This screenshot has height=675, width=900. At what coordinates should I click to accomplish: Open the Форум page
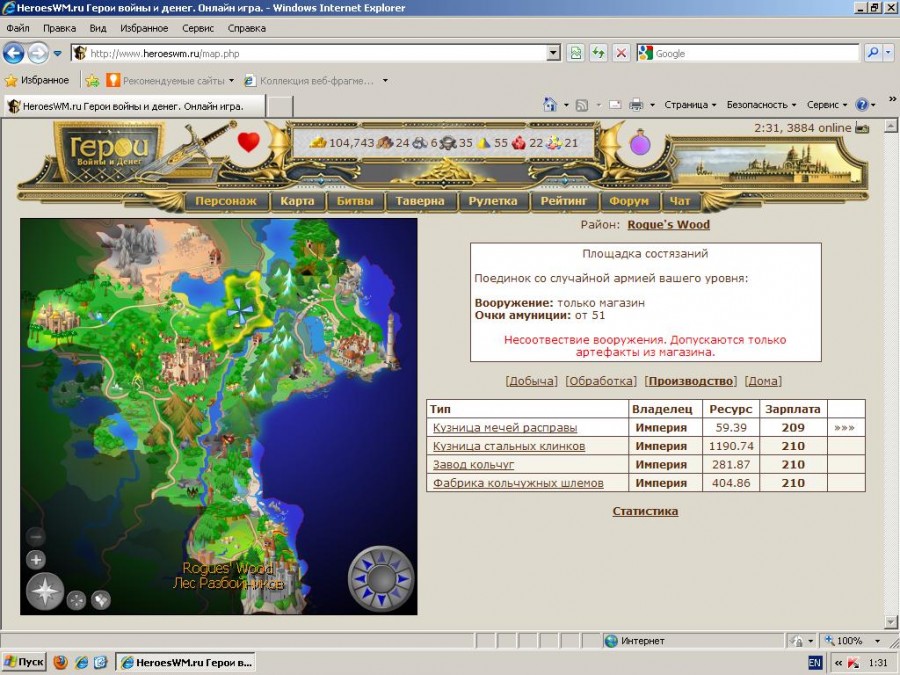[x=629, y=201]
